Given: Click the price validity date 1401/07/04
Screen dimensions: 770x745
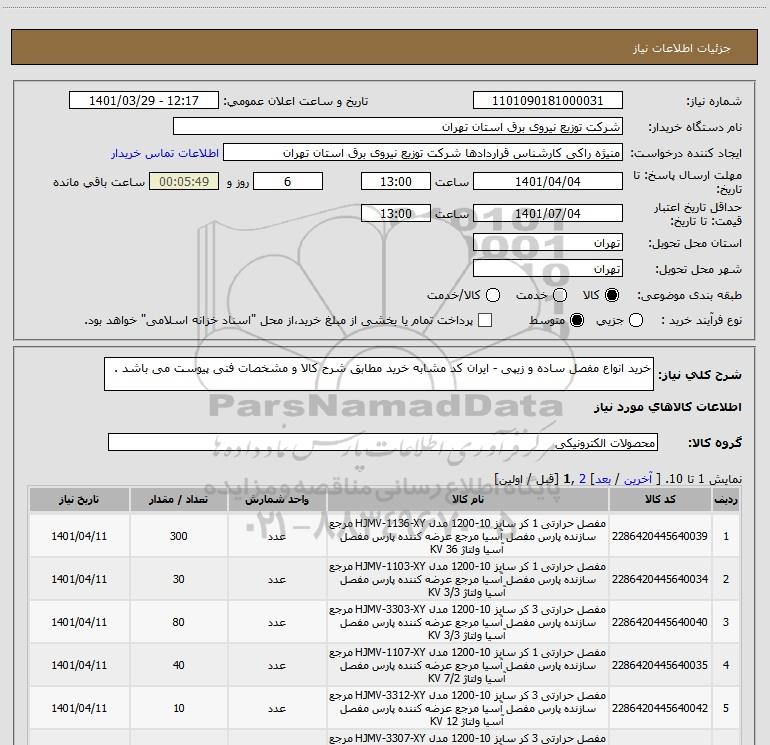Looking at the screenshot, I should [548, 214].
